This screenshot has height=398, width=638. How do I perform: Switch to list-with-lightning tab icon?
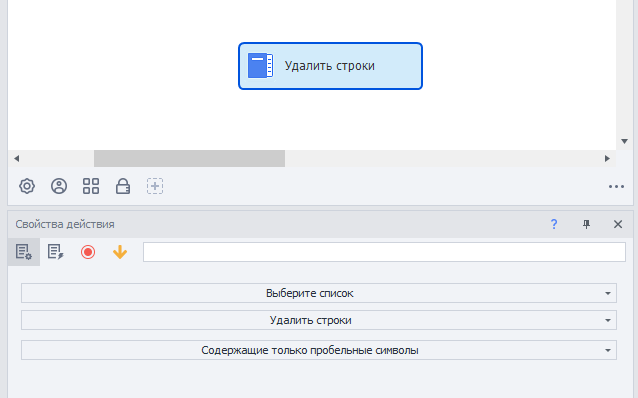(x=55, y=252)
